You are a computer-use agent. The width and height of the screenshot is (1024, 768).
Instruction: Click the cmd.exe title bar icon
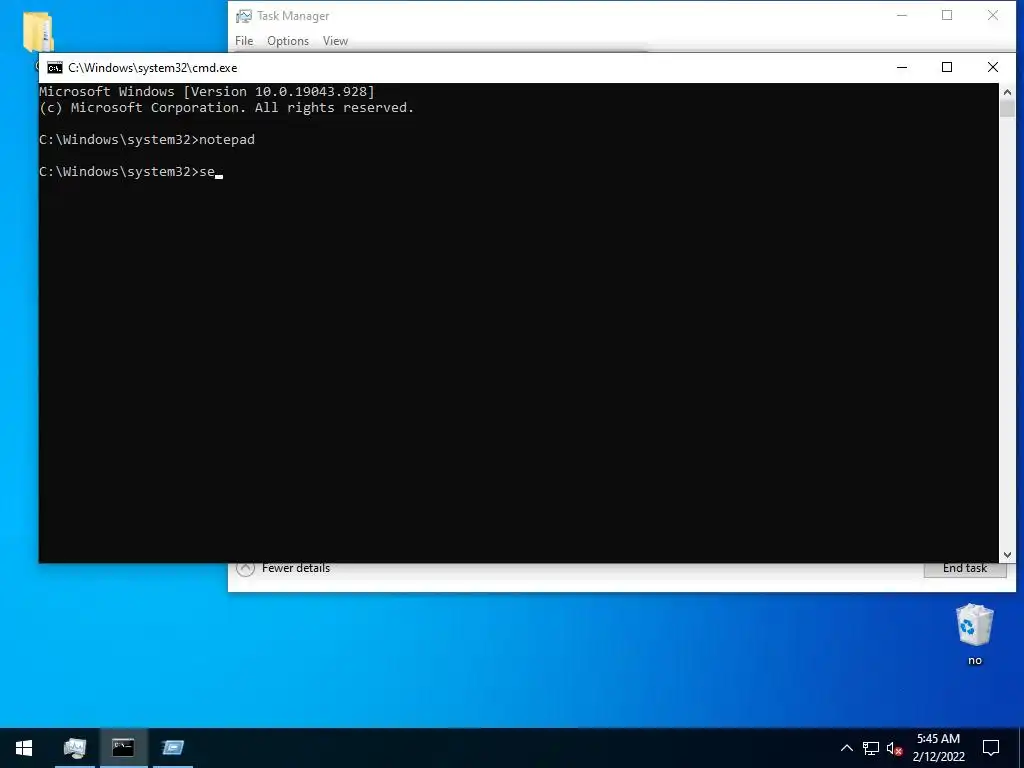point(55,68)
